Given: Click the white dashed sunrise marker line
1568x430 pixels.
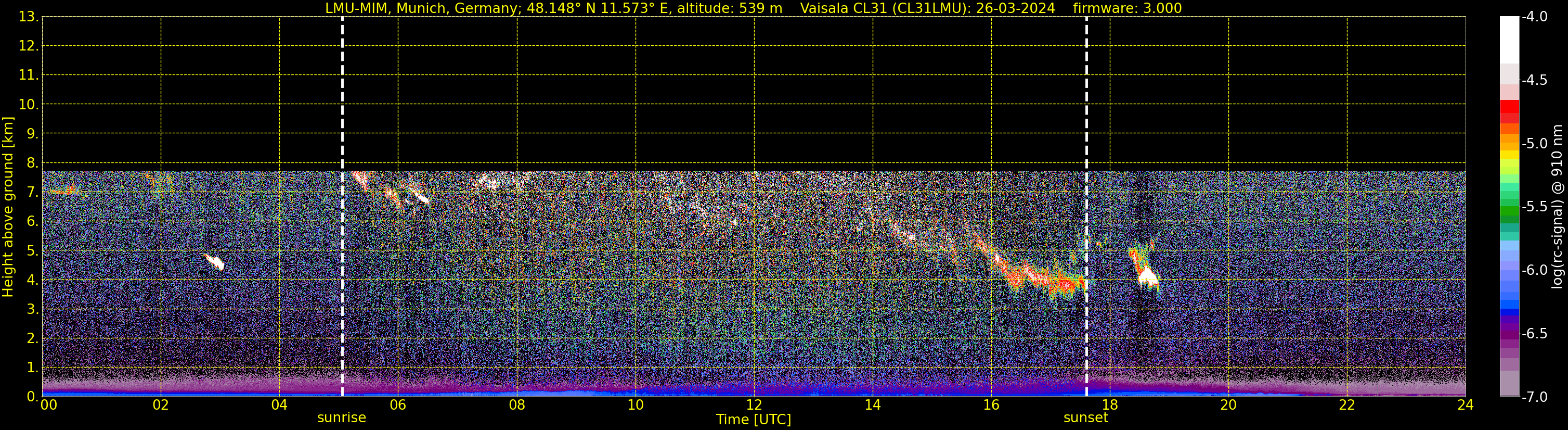Looking at the screenshot, I should tap(342, 206).
